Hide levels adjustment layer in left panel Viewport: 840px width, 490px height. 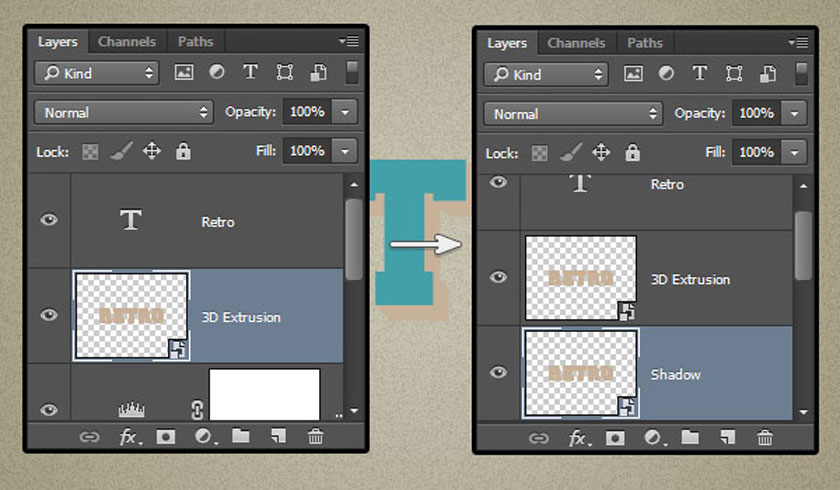pos(49,410)
